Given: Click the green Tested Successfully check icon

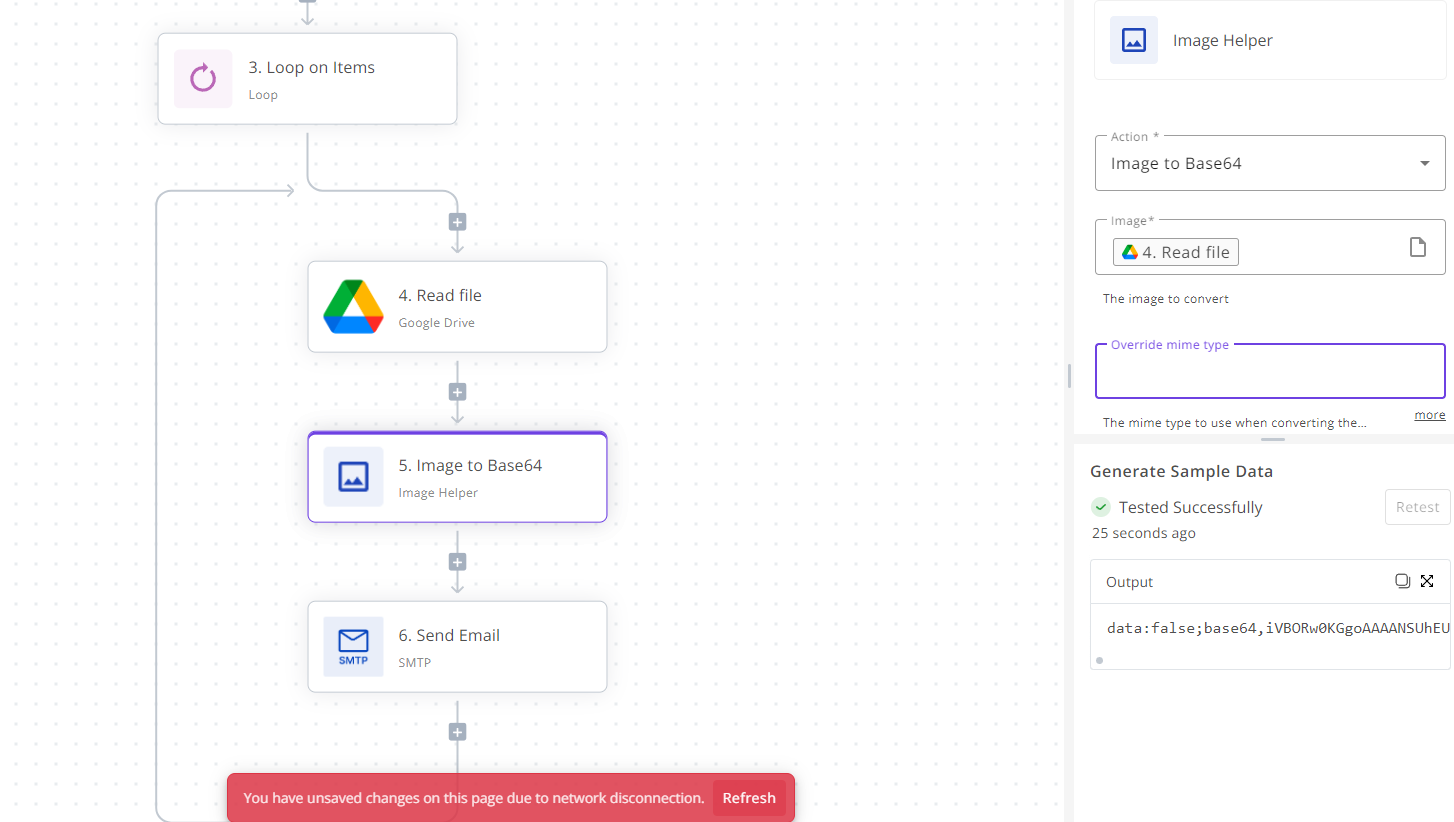Looking at the screenshot, I should pyautogui.click(x=1101, y=507).
